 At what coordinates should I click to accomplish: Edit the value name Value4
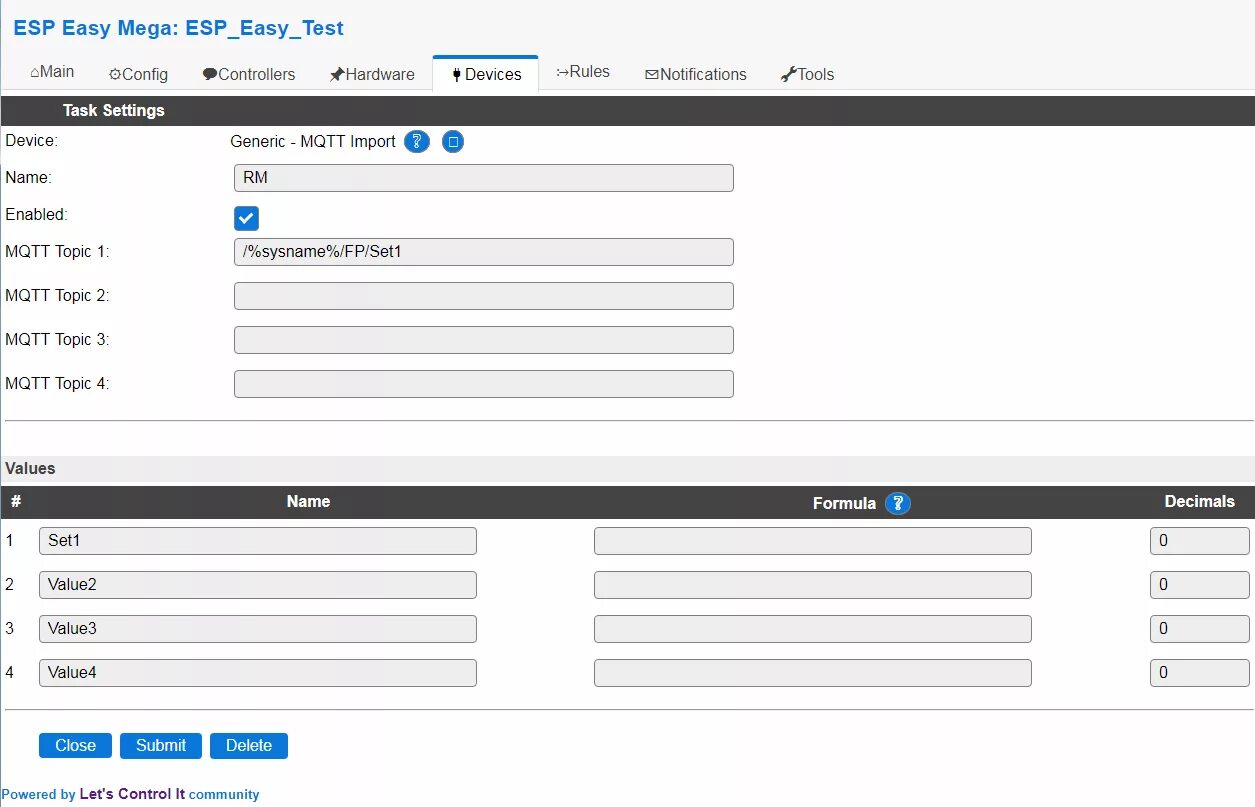pyautogui.click(x=258, y=673)
